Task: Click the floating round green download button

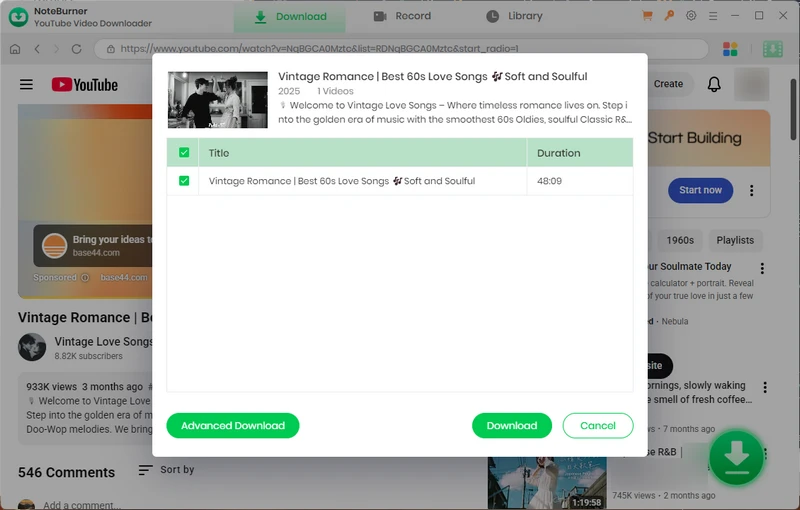Action: (736, 457)
